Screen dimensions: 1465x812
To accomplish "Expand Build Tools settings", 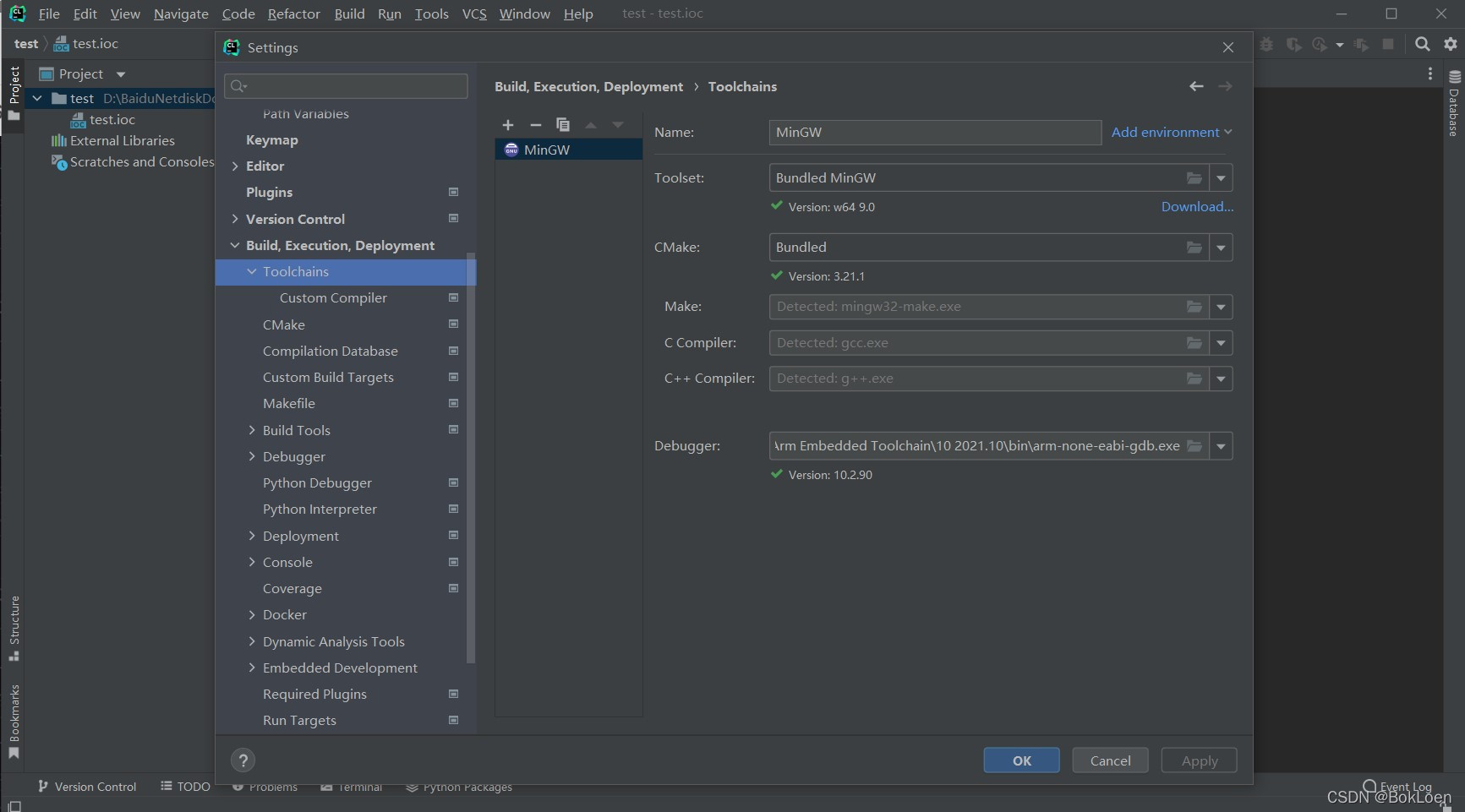I will coord(252,430).
